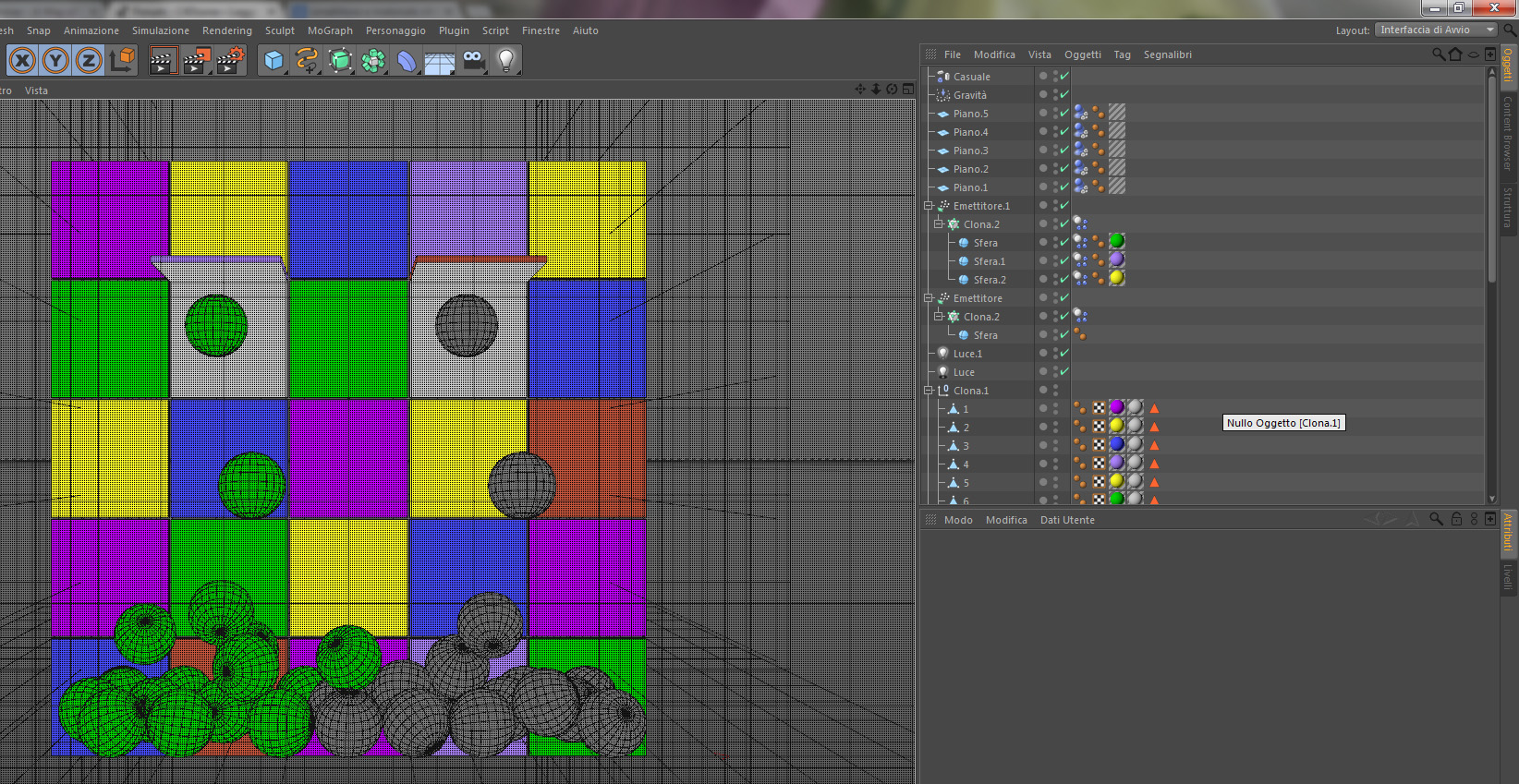Screen dimensions: 1519x784
Task: Open the MoGraph menu
Action: (330, 30)
